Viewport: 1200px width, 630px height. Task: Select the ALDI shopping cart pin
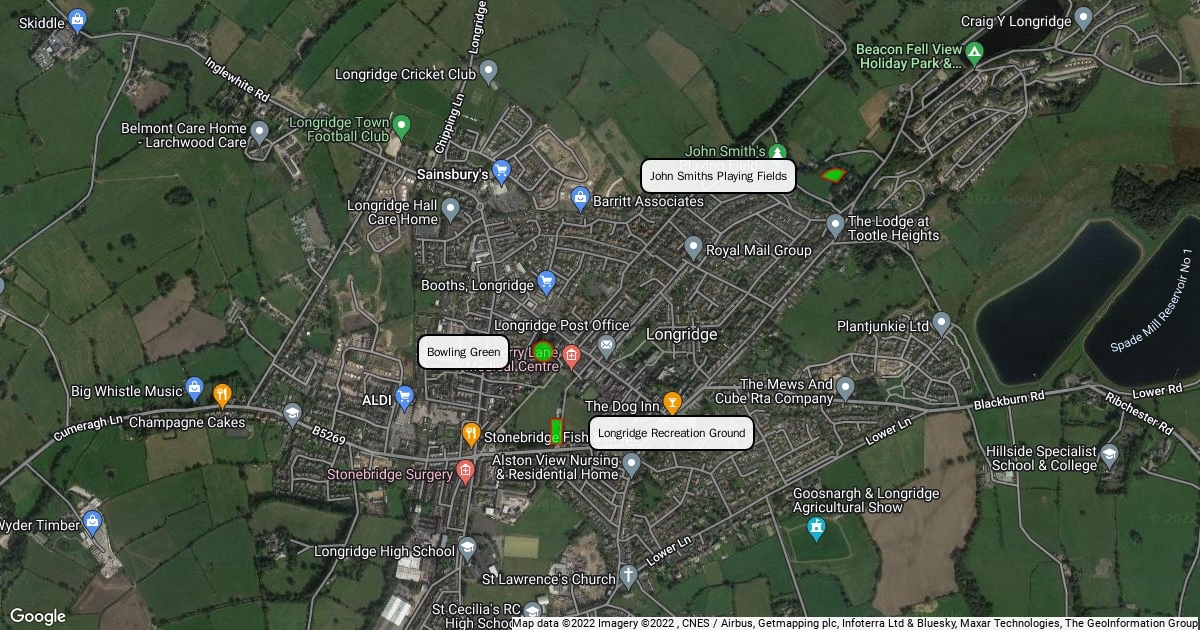pos(405,398)
